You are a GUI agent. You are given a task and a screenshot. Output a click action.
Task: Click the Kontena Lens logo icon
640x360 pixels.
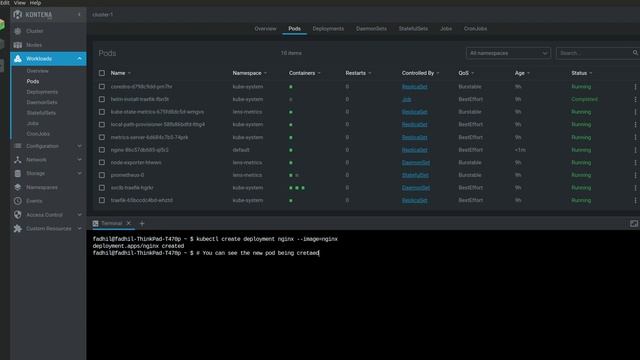pos(18,15)
